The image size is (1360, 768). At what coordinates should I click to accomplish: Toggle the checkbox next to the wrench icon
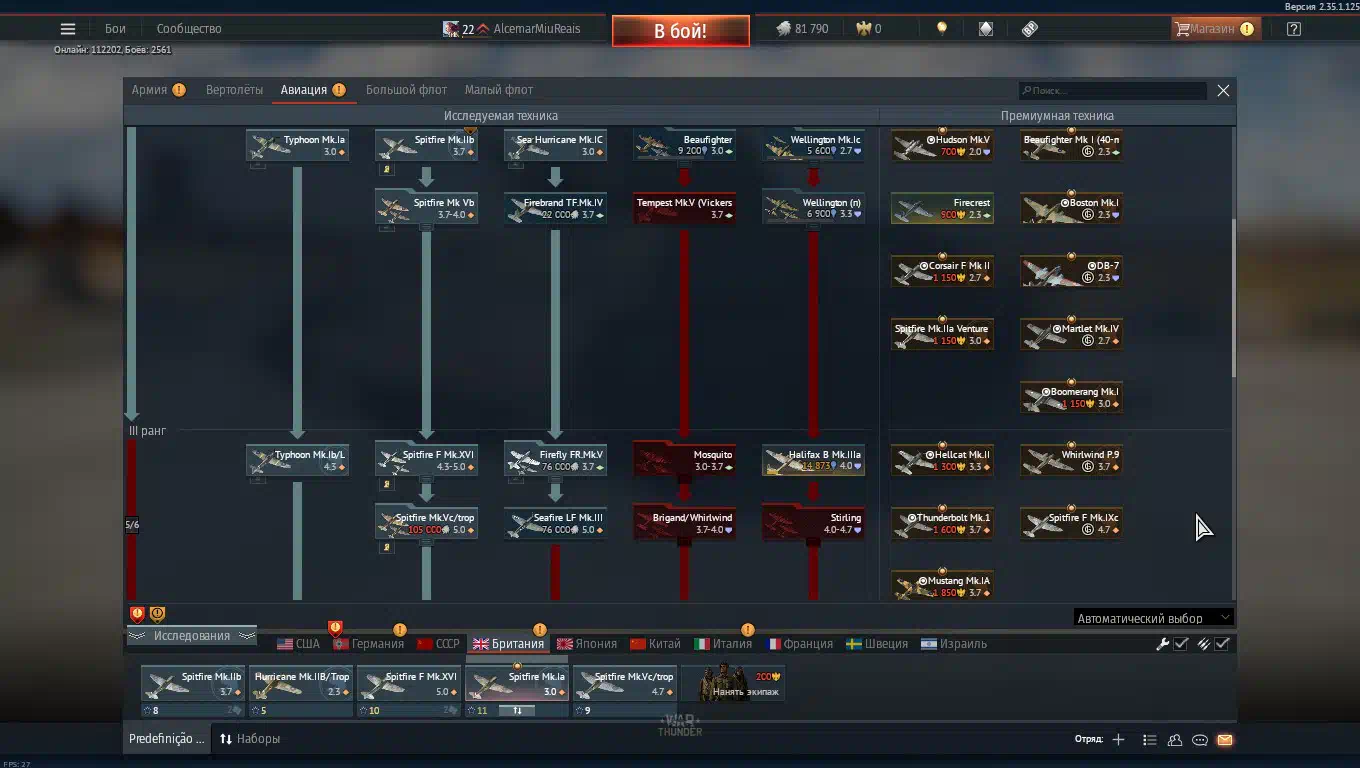click(x=1181, y=644)
